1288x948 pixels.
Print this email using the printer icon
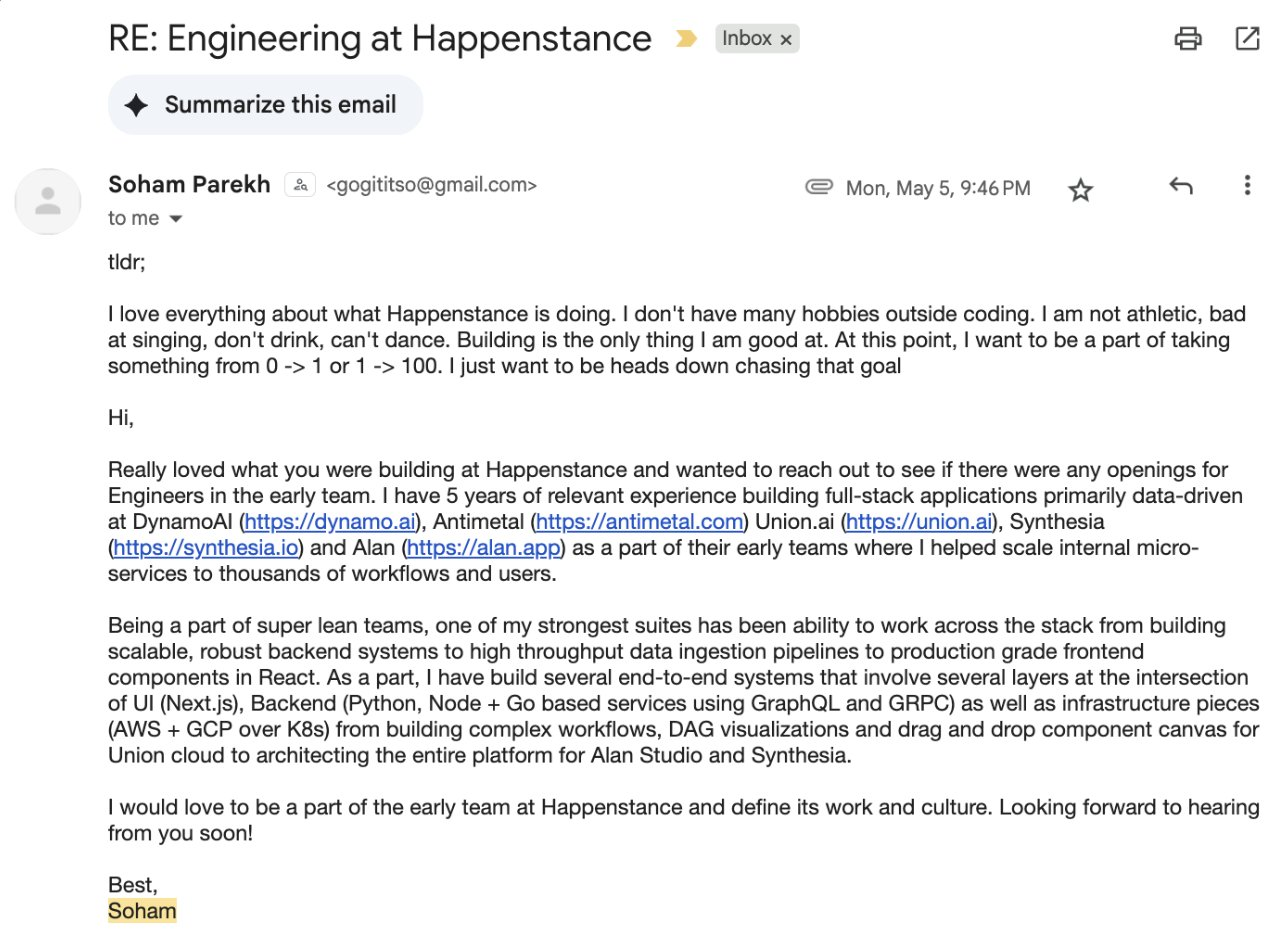(1188, 39)
